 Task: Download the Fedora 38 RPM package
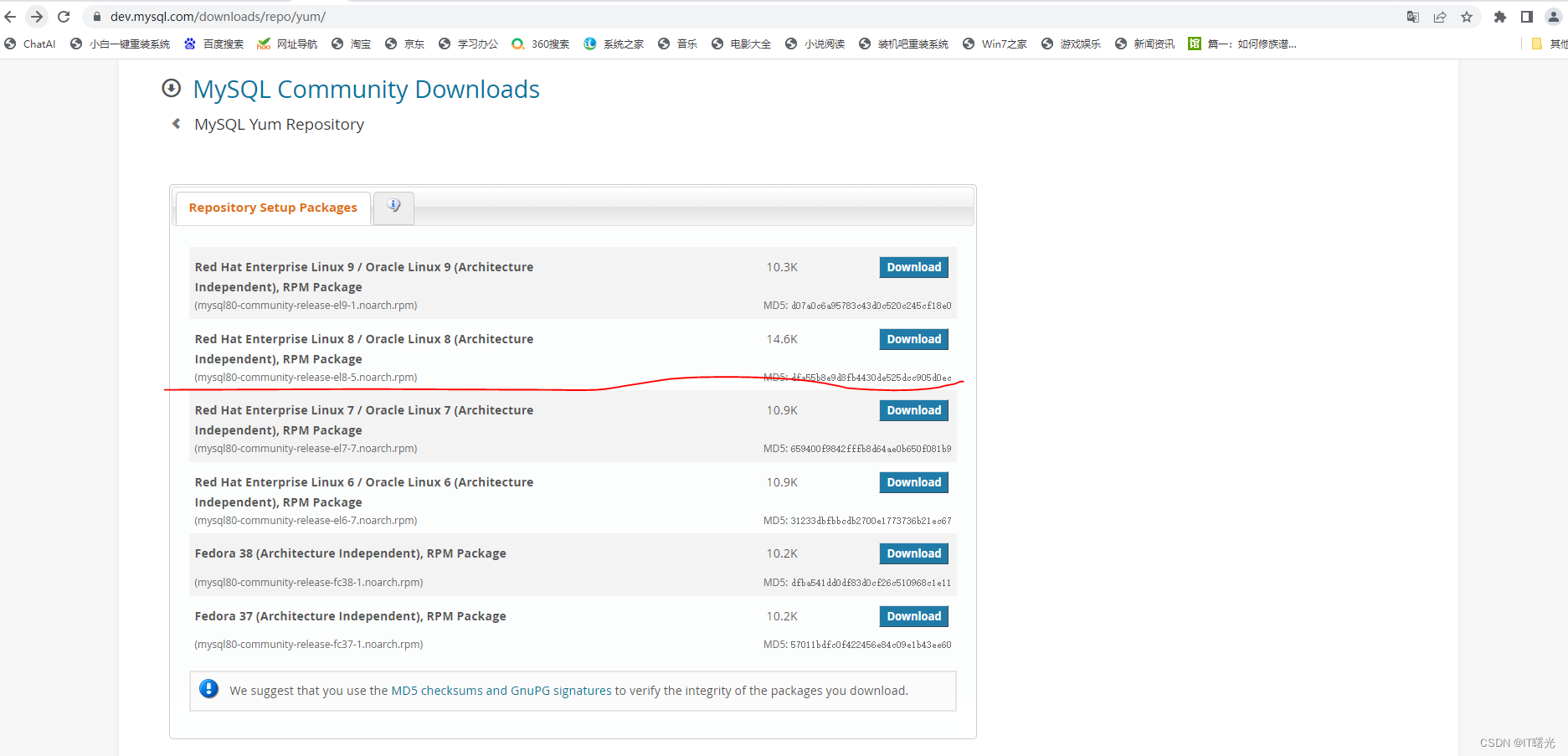pyautogui.click(x=914, y=553)
